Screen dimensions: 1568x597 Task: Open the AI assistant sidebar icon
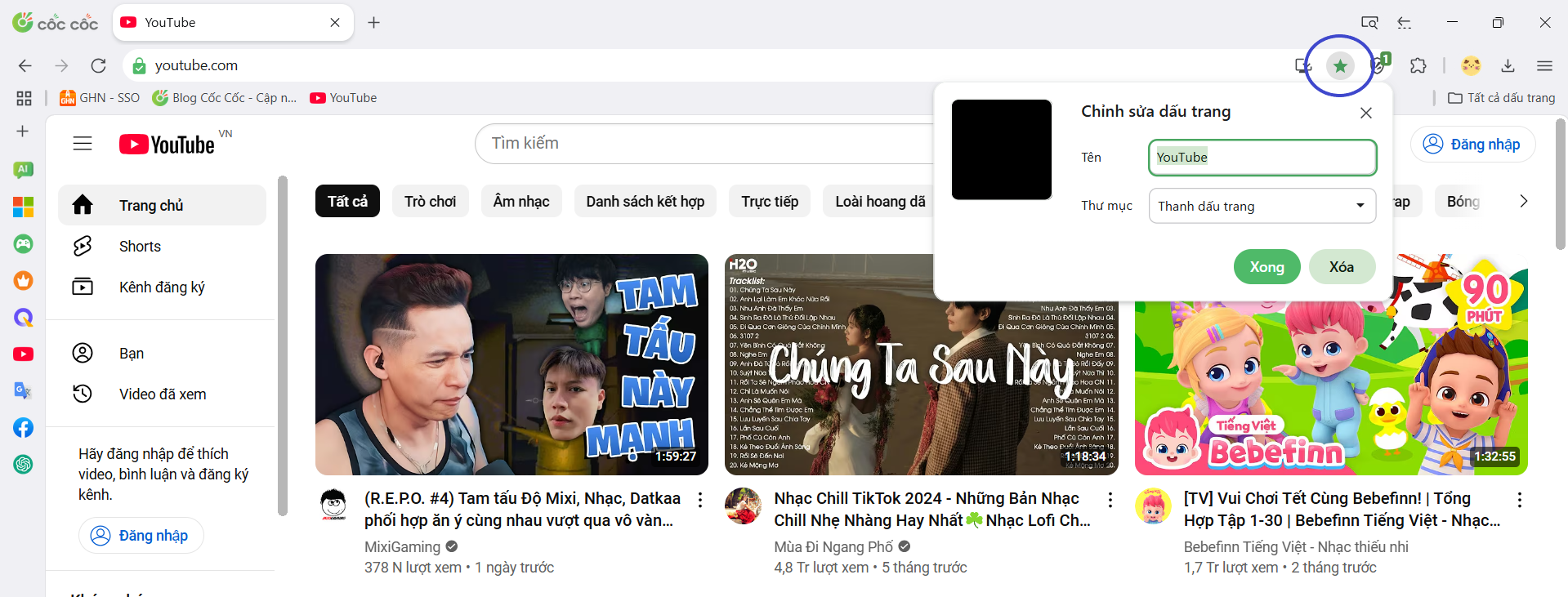tap(23, 169)
